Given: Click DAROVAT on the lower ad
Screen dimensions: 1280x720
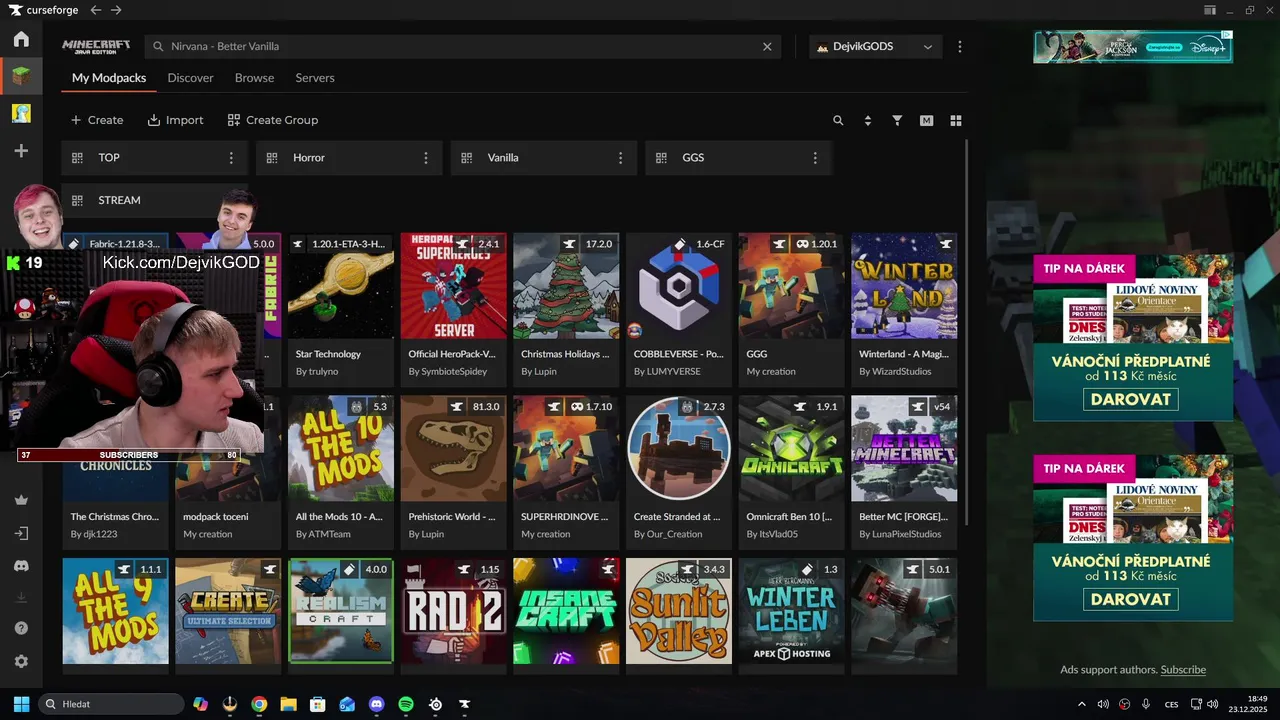Looking at the screenshot, I should click(1132, 599).
